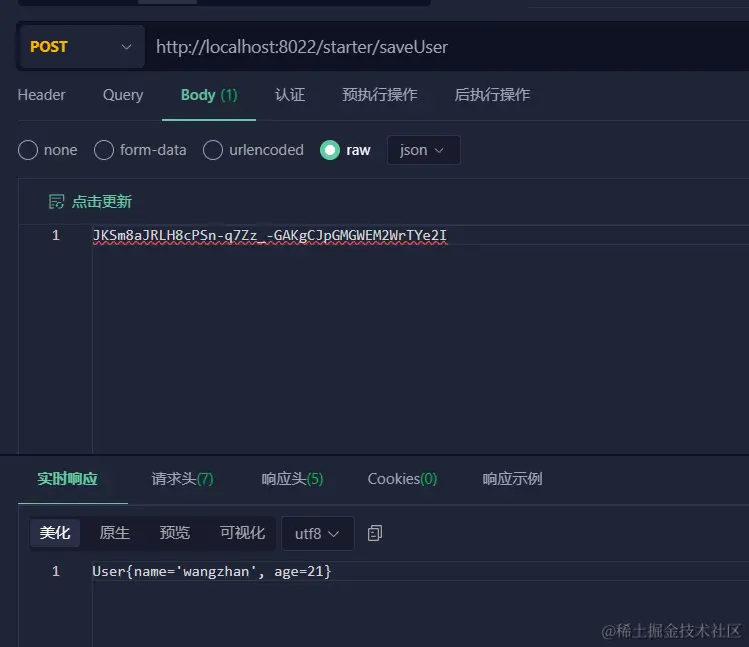Open the 响应头(5) tab
Screen dimensions: 749x647
coord(292,479)
